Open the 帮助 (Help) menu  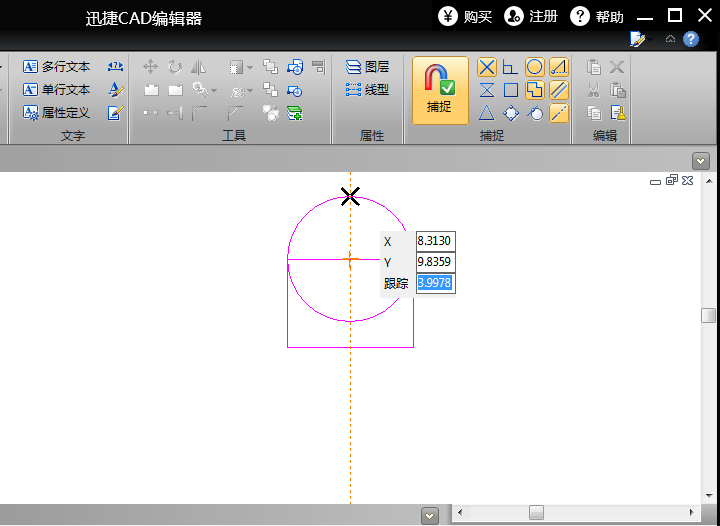tap(597, 16)
